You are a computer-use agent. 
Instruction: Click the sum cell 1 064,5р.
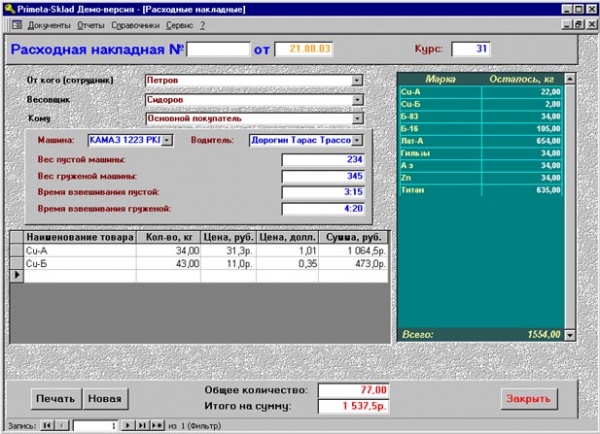click(353, 251)
